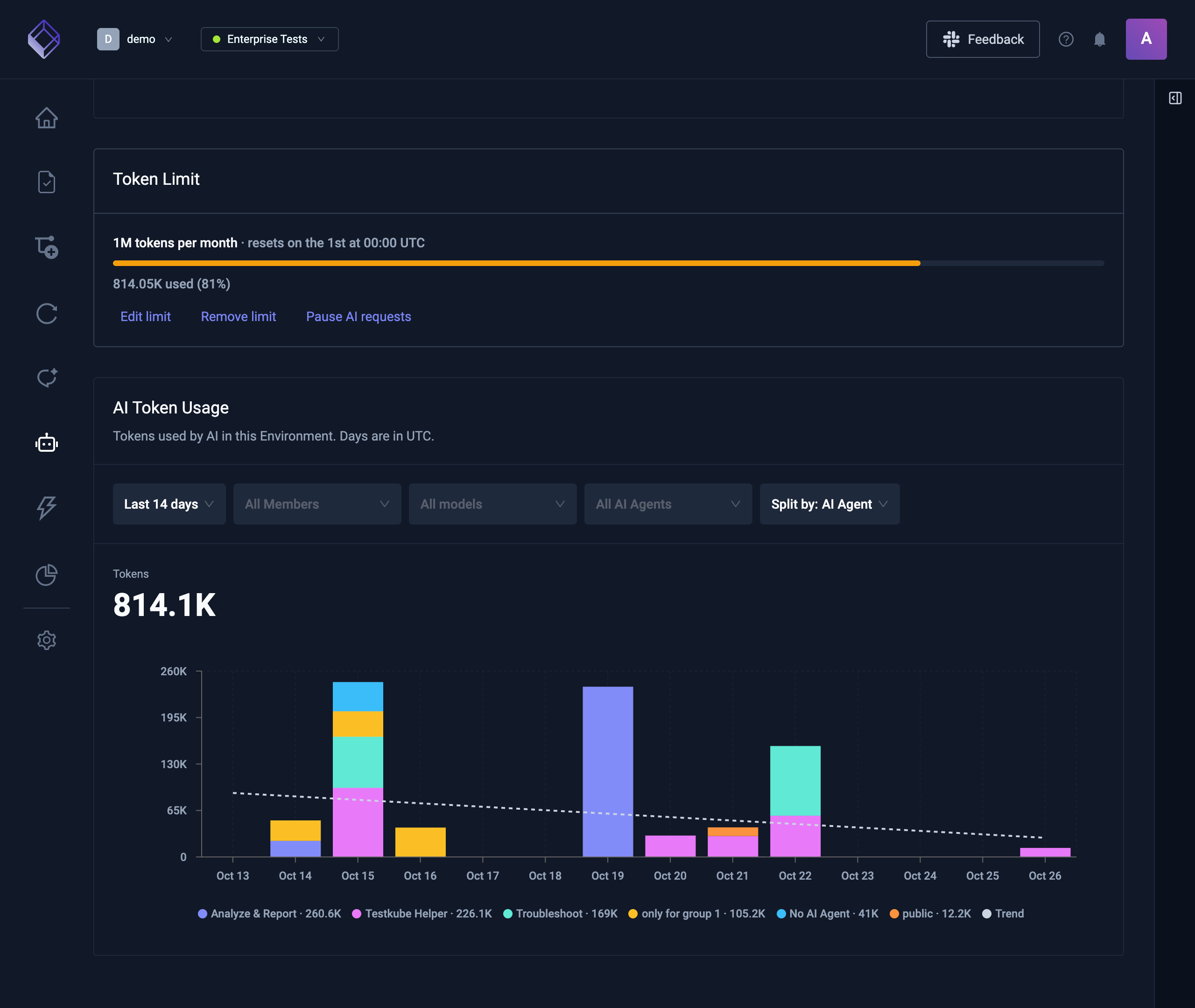Click the Remove limit link
The height and width of the screenshot is (1008, 1195).
239,316
